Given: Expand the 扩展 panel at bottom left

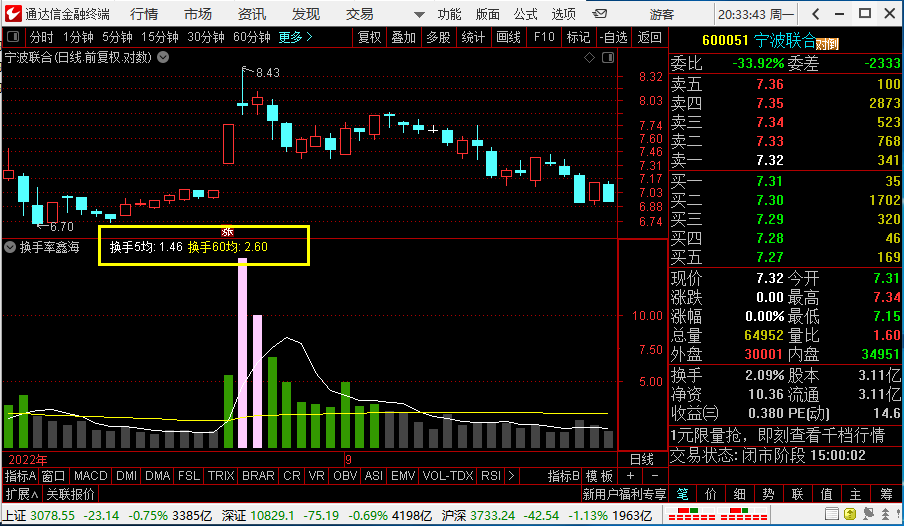Looking at the screenshot, I should click(x=21, y=494).
